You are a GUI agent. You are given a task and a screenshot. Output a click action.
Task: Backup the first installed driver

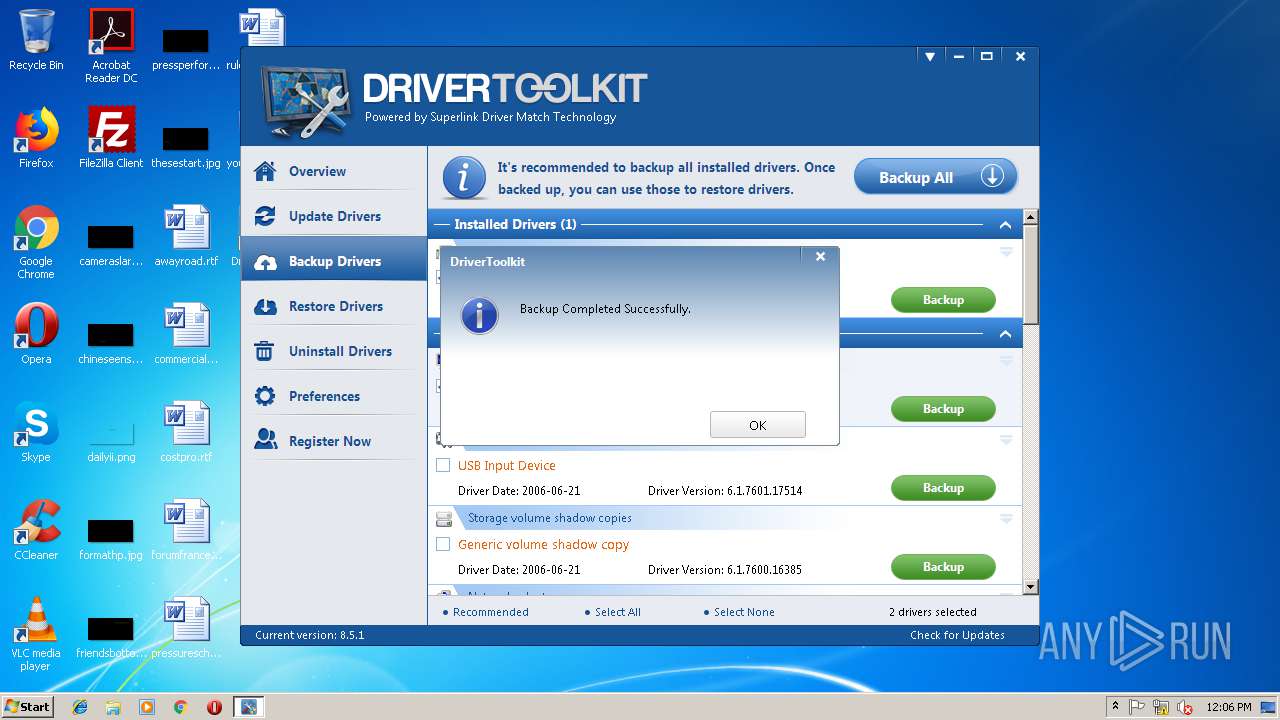pyautogui.click(x=943, y=300)
